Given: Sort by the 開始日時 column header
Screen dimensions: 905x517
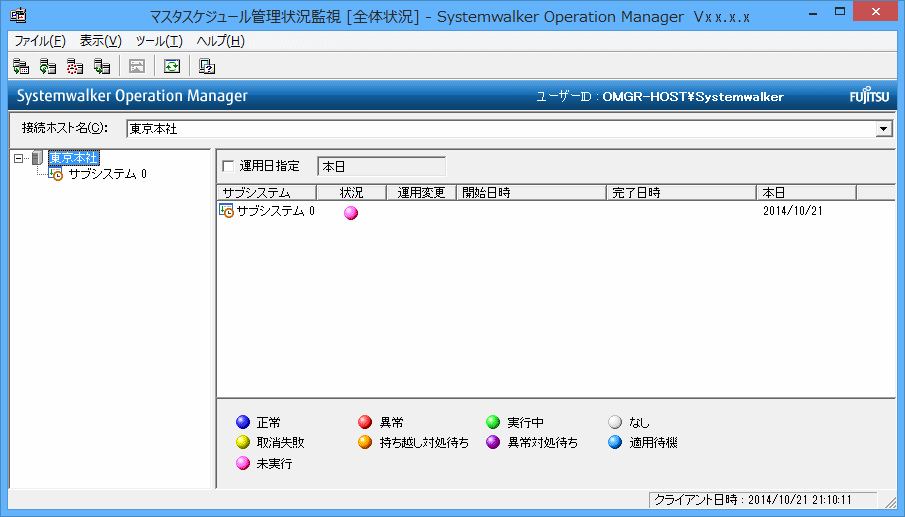Looking at the screenshot, I should pyautogui.click(x=531, y=193).
